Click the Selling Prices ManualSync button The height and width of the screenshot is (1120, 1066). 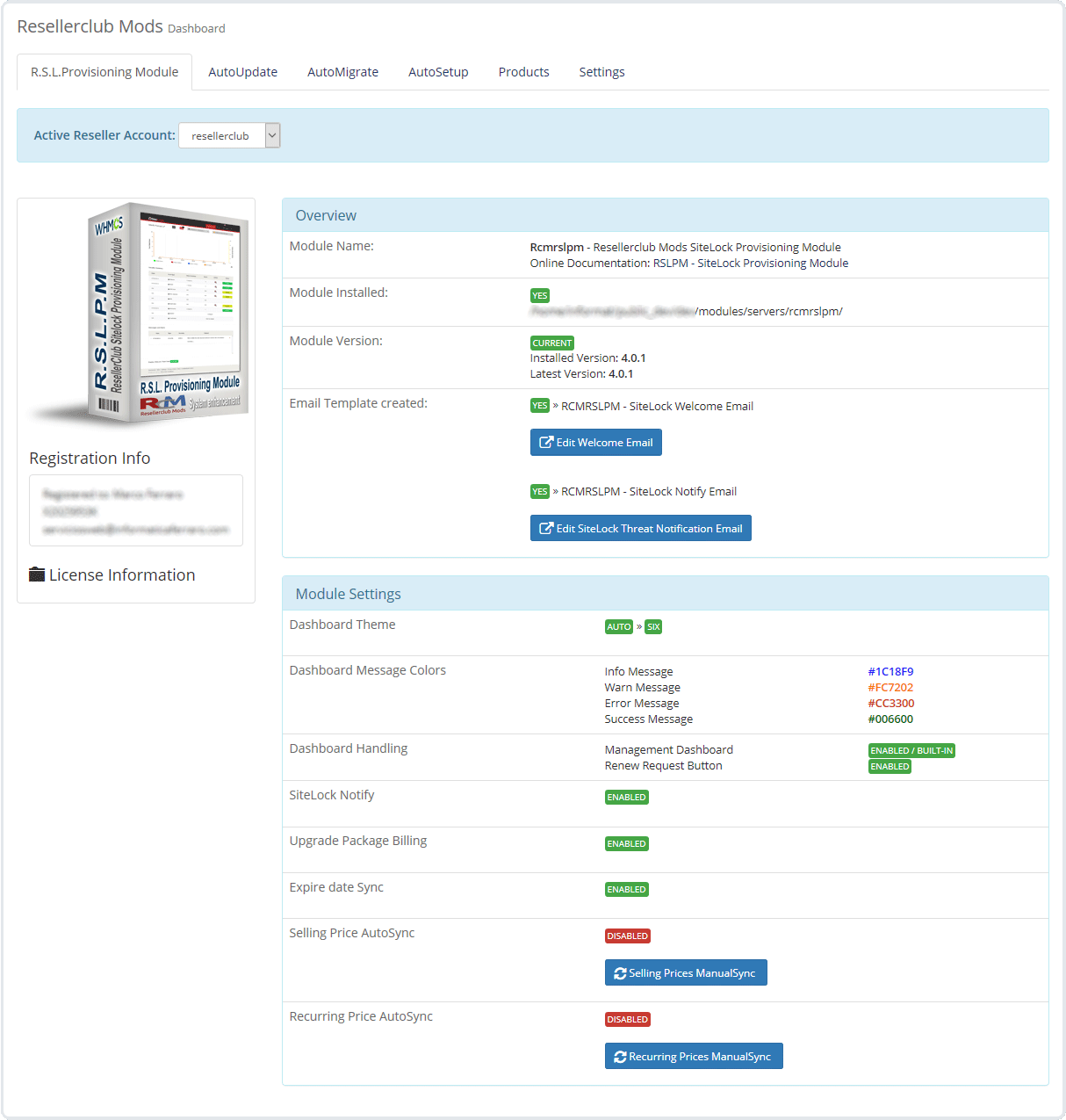(686, 973)
